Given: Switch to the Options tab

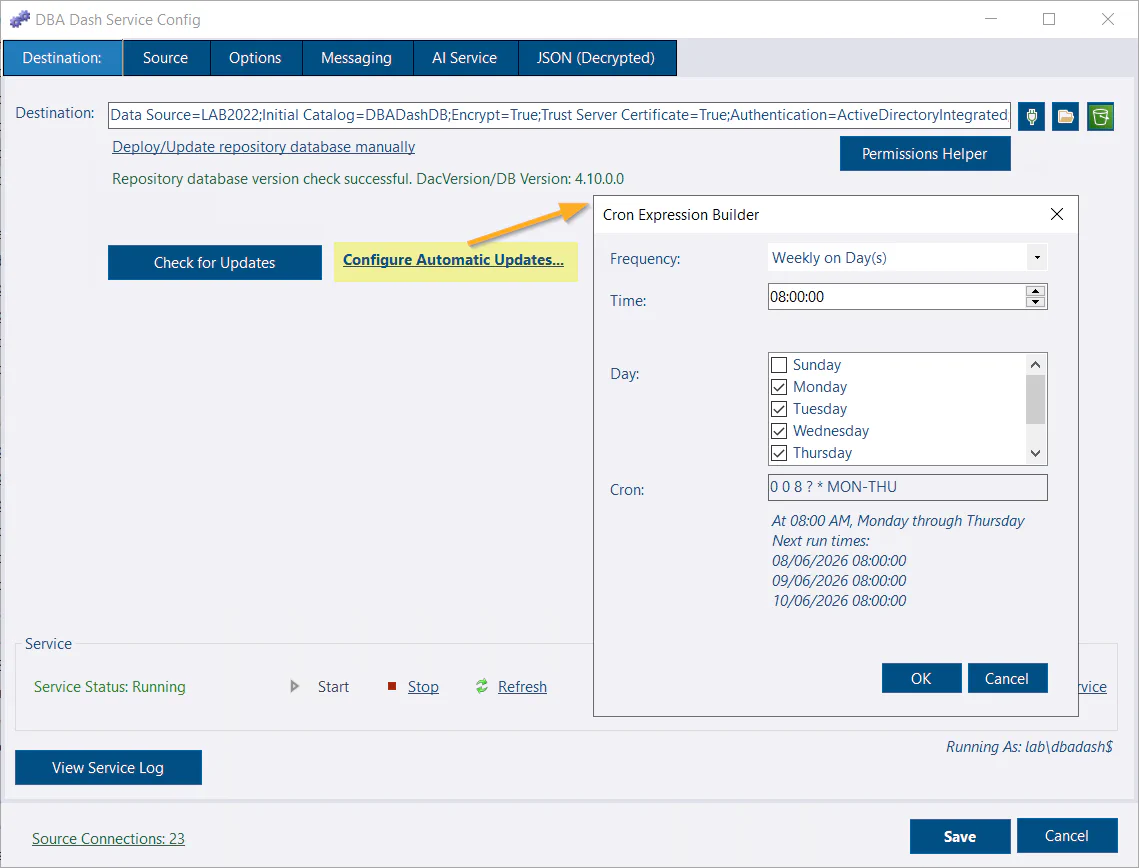Looking at the screenshot, I should [255, 58].
